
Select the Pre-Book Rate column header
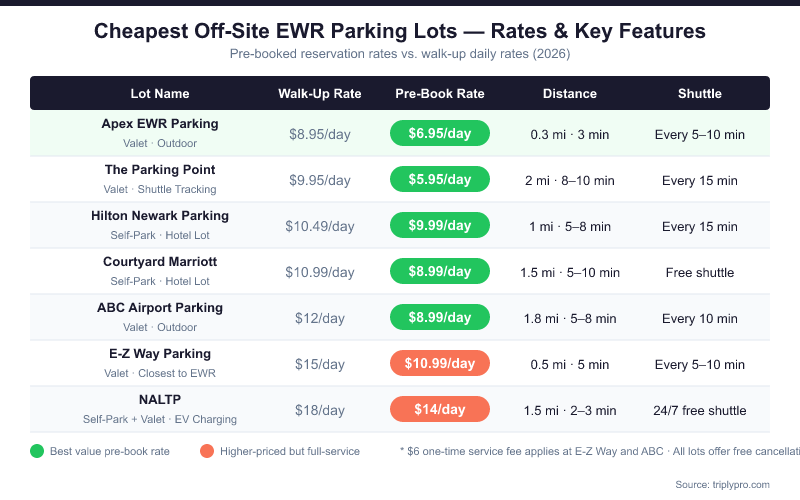point(440,94)
